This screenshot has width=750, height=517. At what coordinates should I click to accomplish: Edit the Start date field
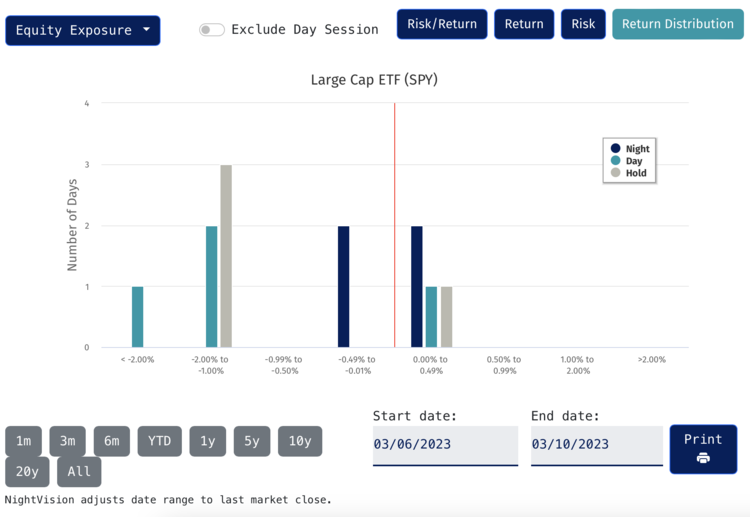click(x=445, y=444)
